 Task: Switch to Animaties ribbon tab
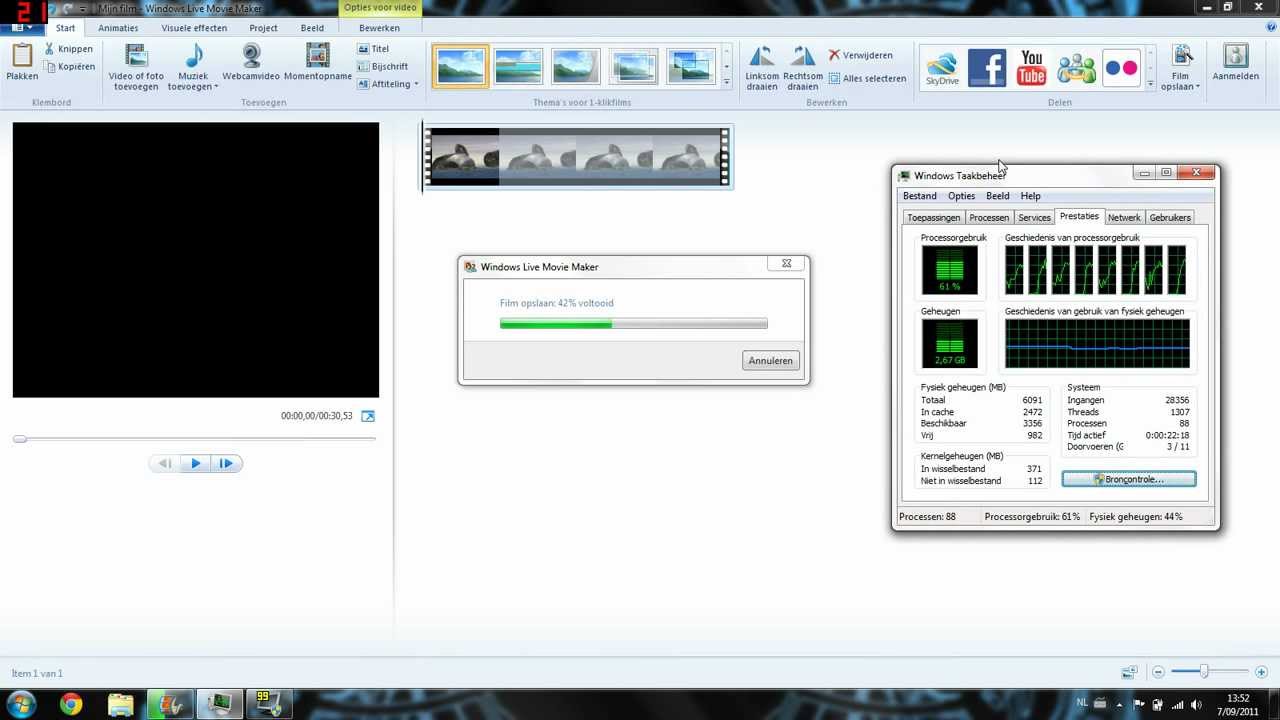click(118, 28)
